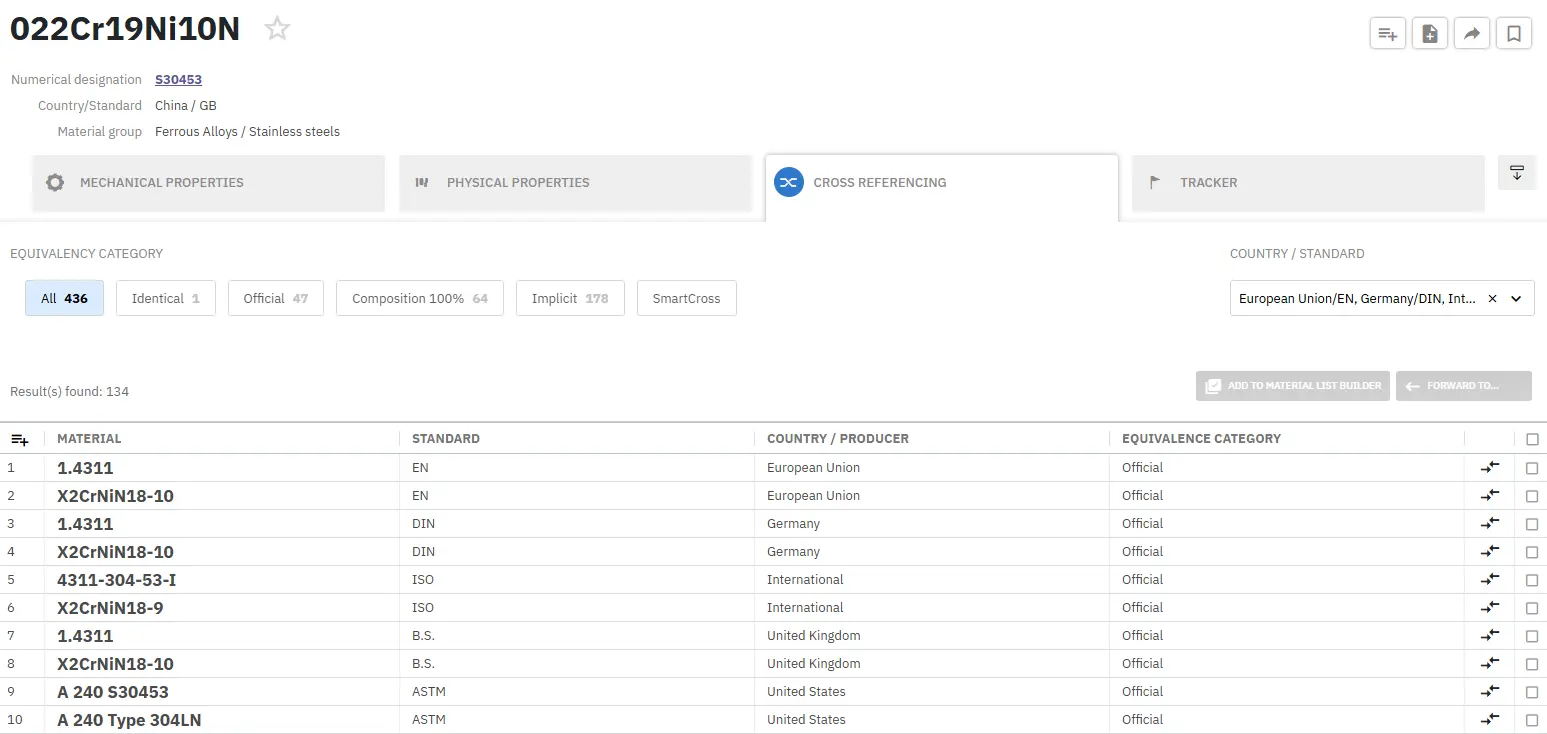
Task: Sort by the Standard column header
Action: 446,439
